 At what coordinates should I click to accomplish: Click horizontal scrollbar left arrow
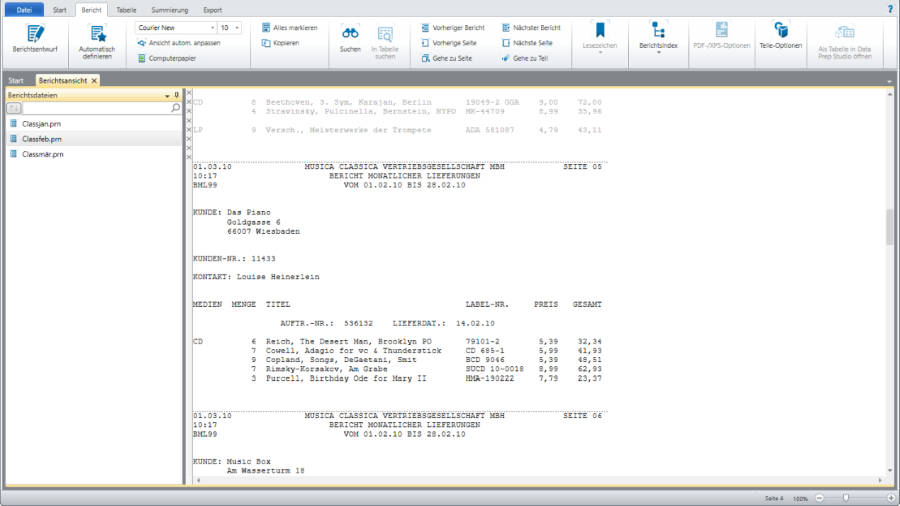199,480
